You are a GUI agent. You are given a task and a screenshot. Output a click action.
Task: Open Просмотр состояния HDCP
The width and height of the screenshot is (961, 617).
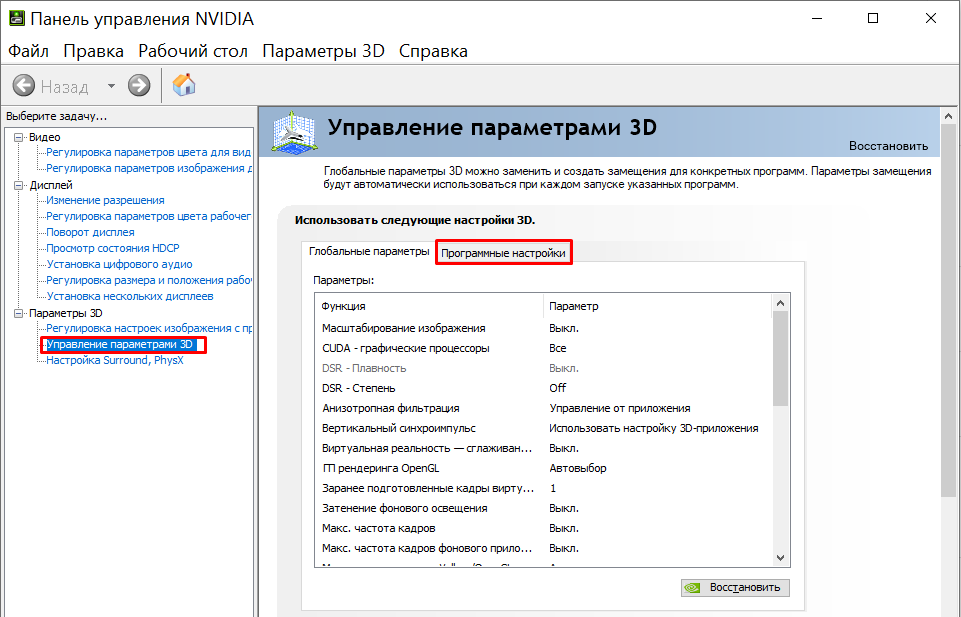pyautogui.click(x=113, y=248)
